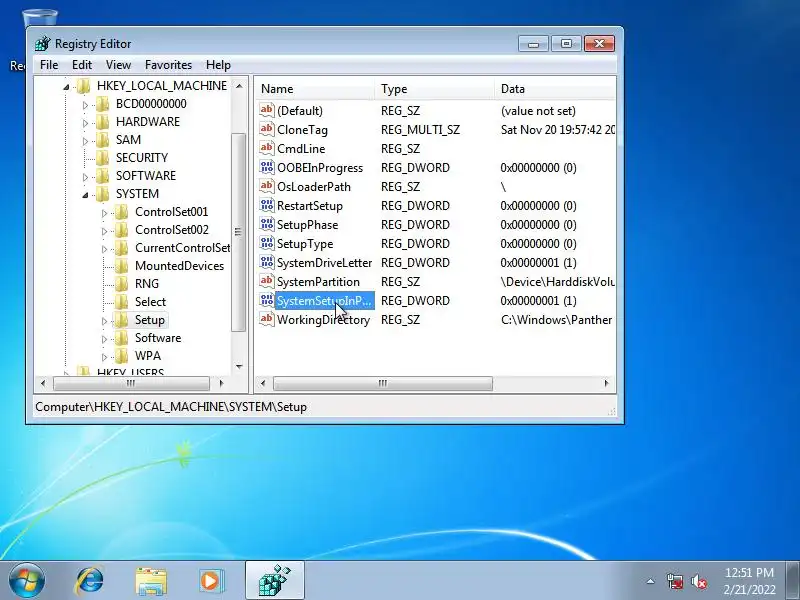Click the OsLoaderPath string icon
This screenshot has height=600, width=800.
coord(267,186)
